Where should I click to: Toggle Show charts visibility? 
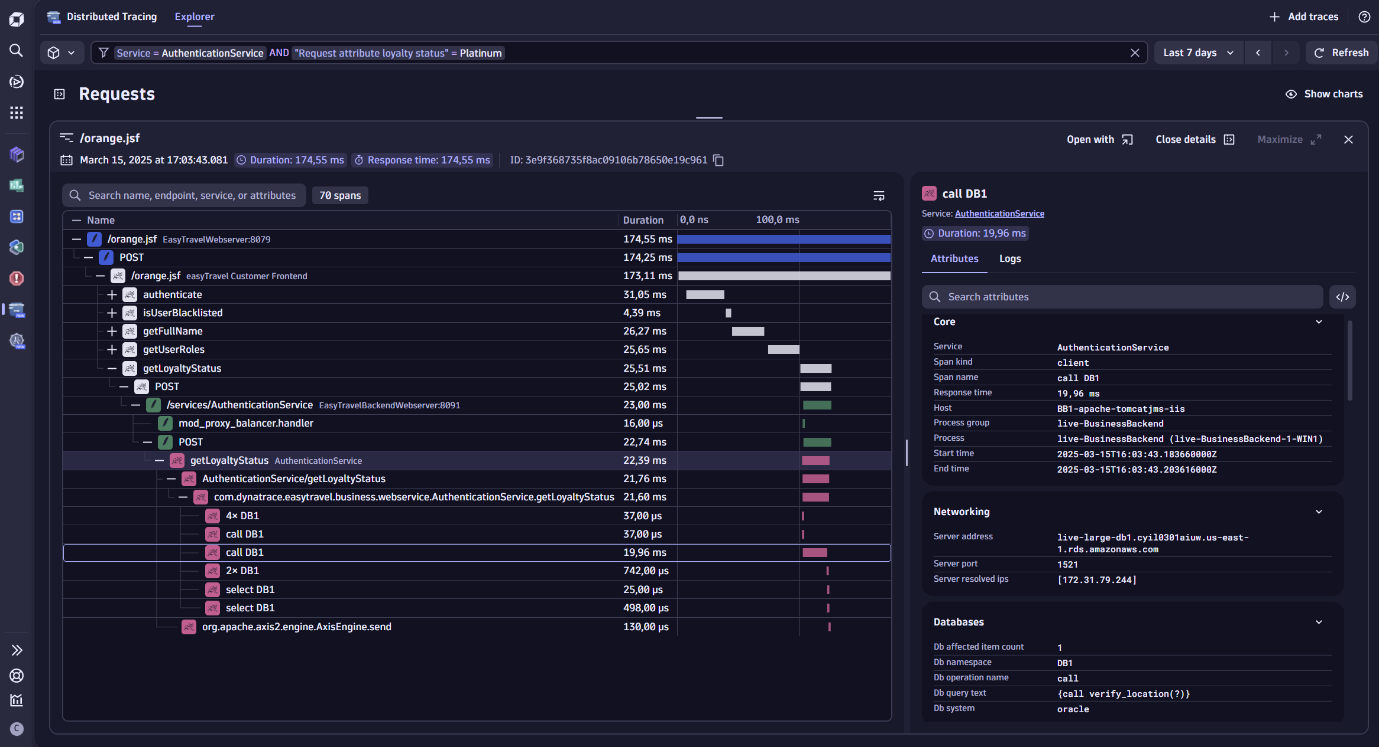click(x=1324, y=93)
